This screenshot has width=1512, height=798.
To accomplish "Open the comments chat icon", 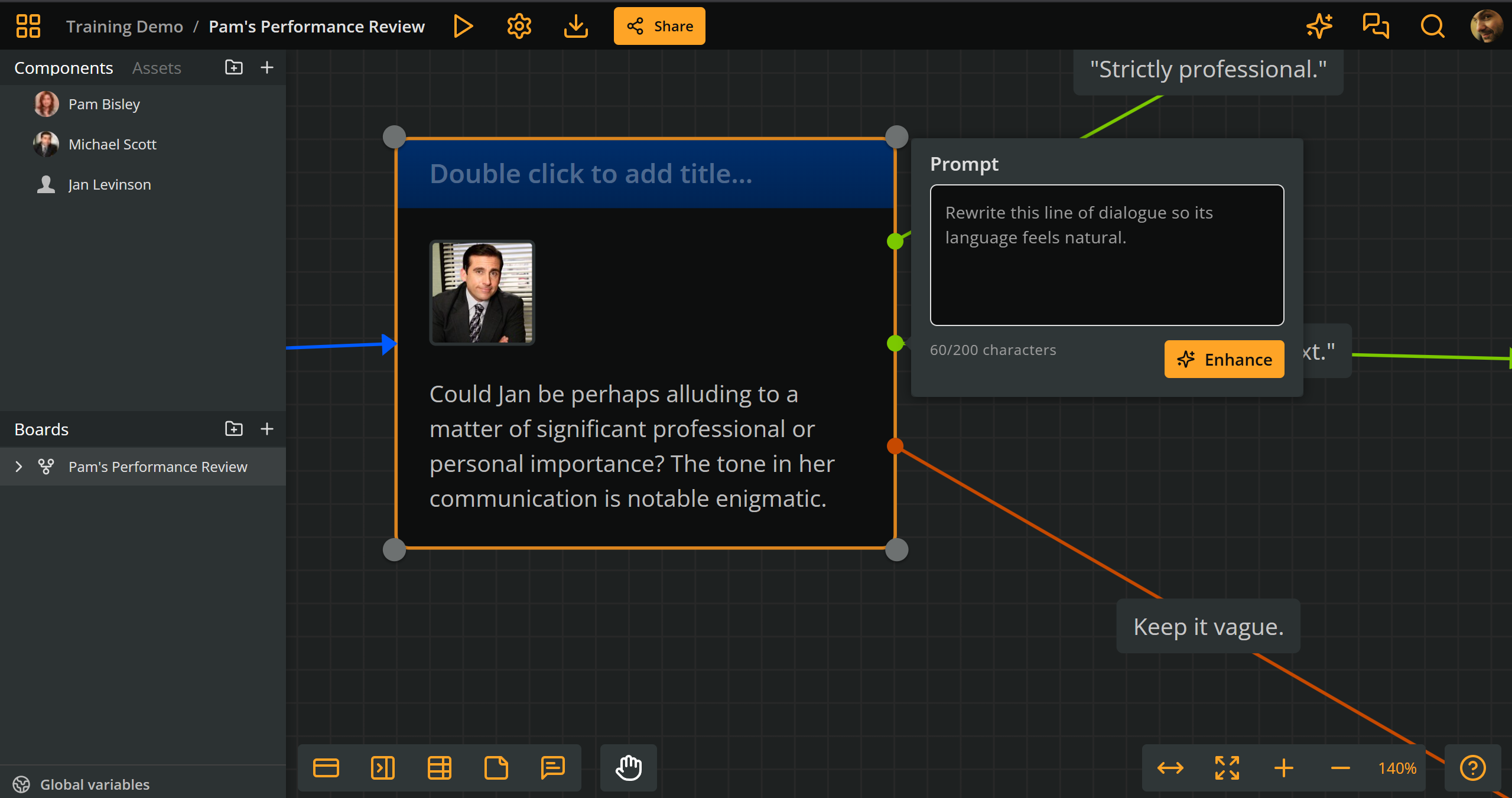I will coord(1376,26).
